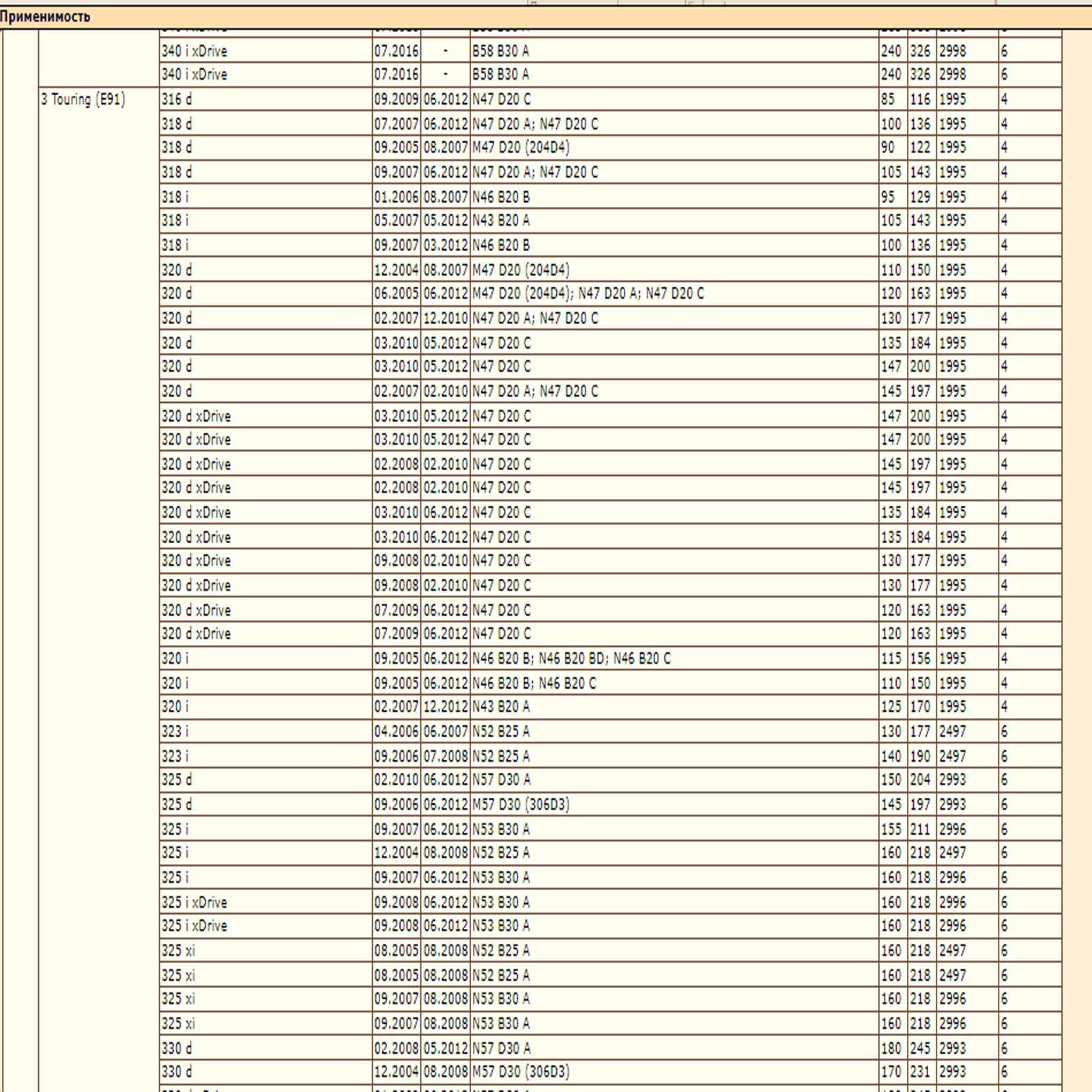The width and height of the screenshot is (1092, 1092).
Task: Click the Применимость section header
Action: pyautogui.click(x=45, y=17)
